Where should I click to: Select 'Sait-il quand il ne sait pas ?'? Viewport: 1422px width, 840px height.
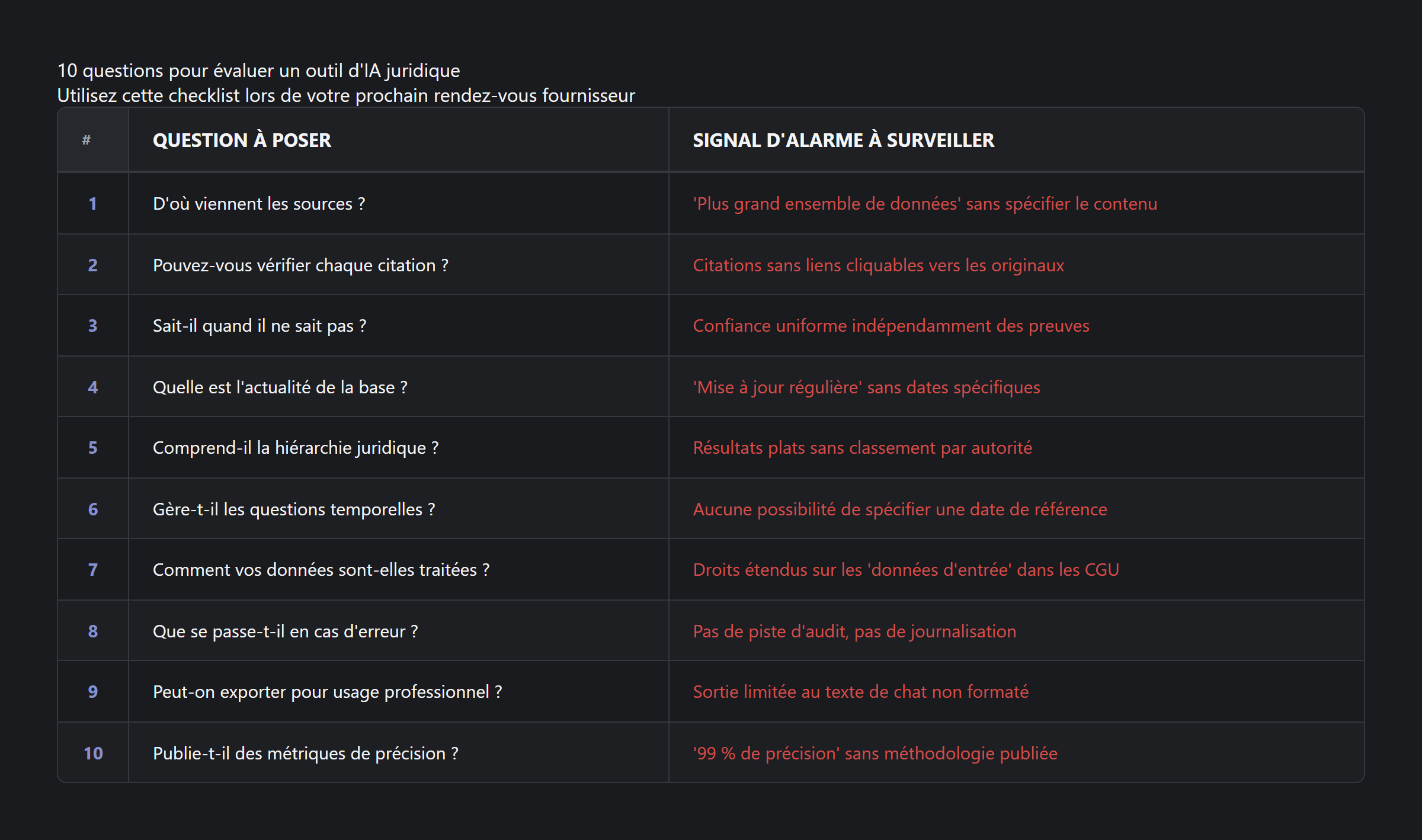pos(260,326)
